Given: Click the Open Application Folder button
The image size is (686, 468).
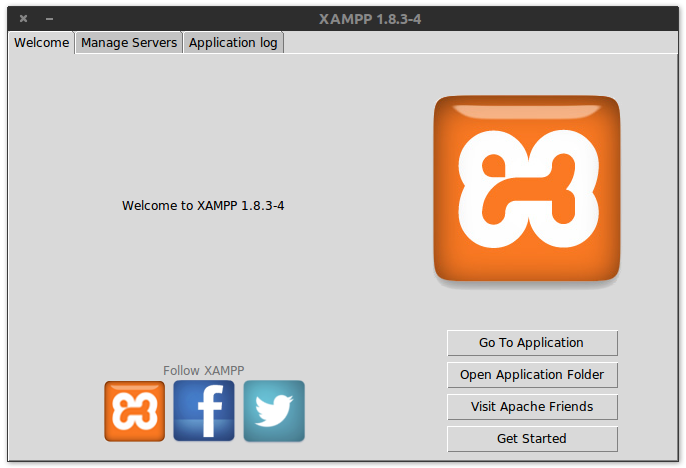Looking at the screenshot, I should (532, 375).
